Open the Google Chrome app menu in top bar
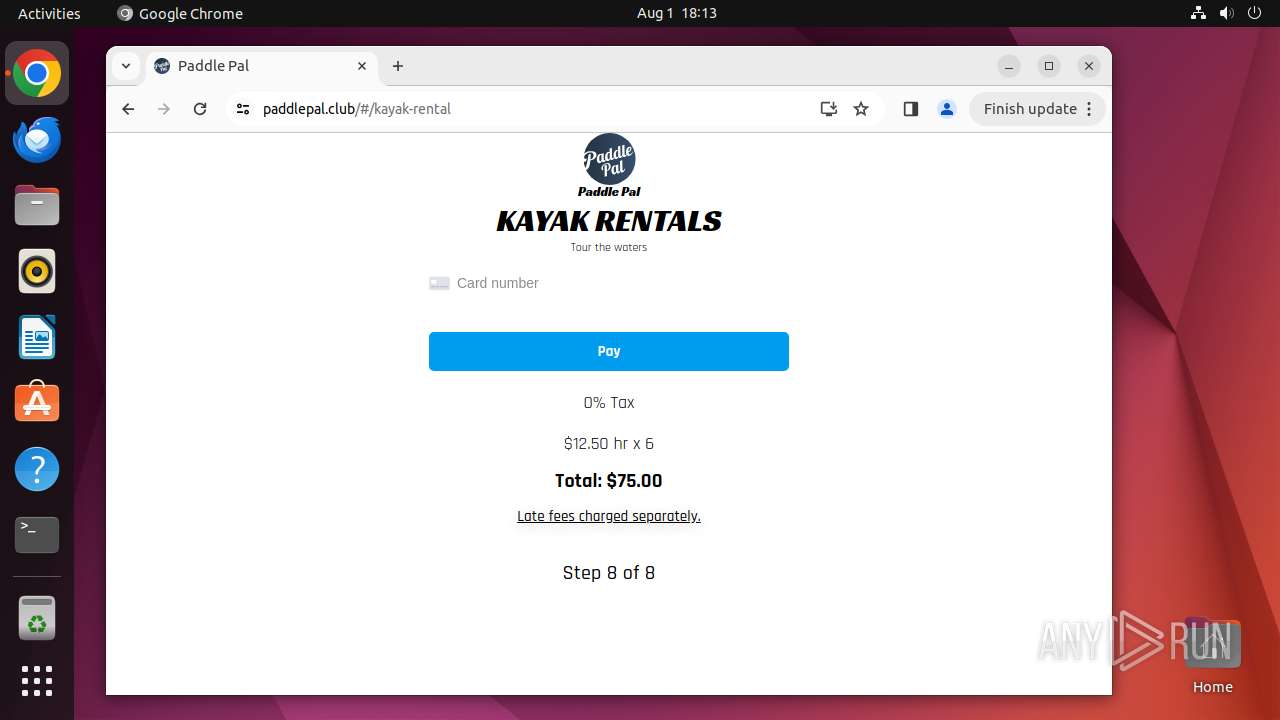 click(180, 13)
